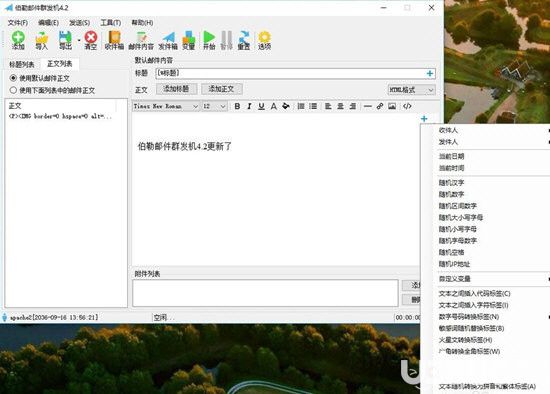Choose 当前时间 from the popup menu
550x394 pixels.
tap(451, 168)
